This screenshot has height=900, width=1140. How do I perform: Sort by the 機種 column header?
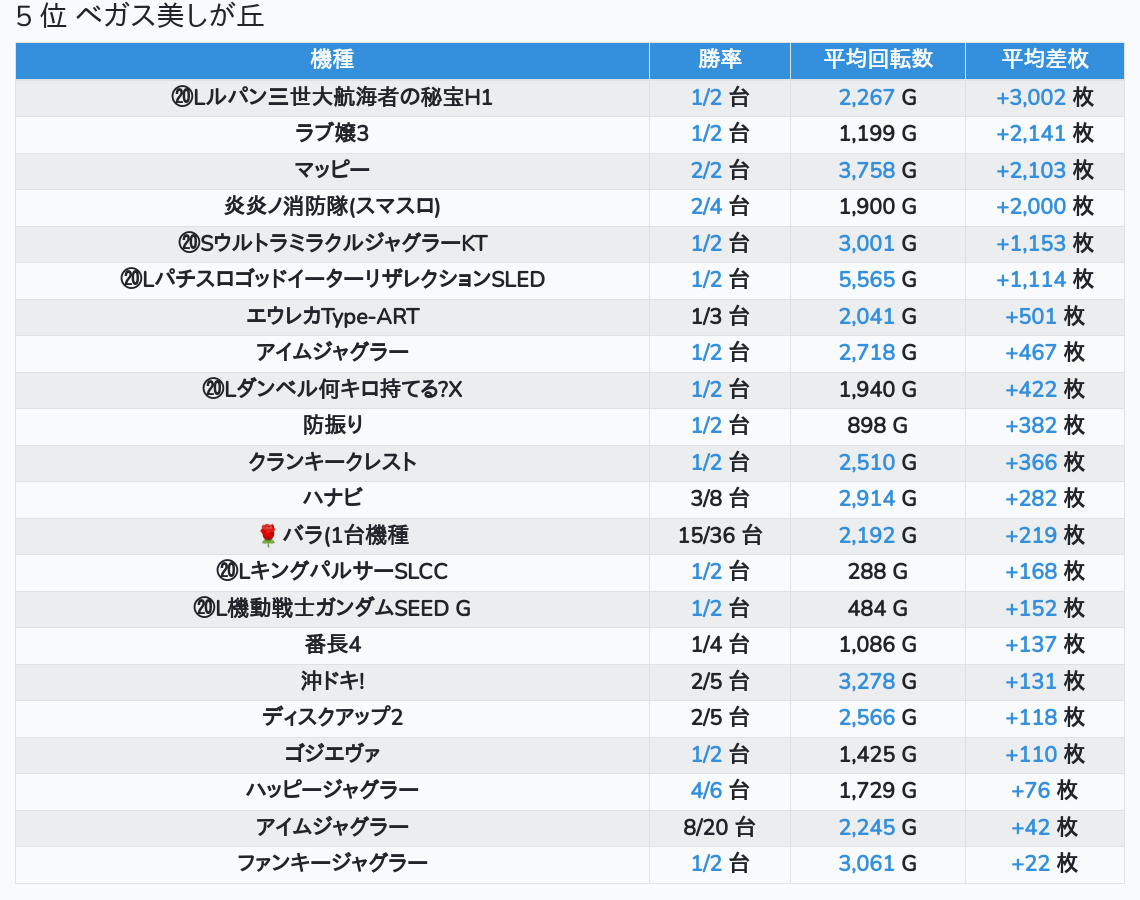click(332, 59)
